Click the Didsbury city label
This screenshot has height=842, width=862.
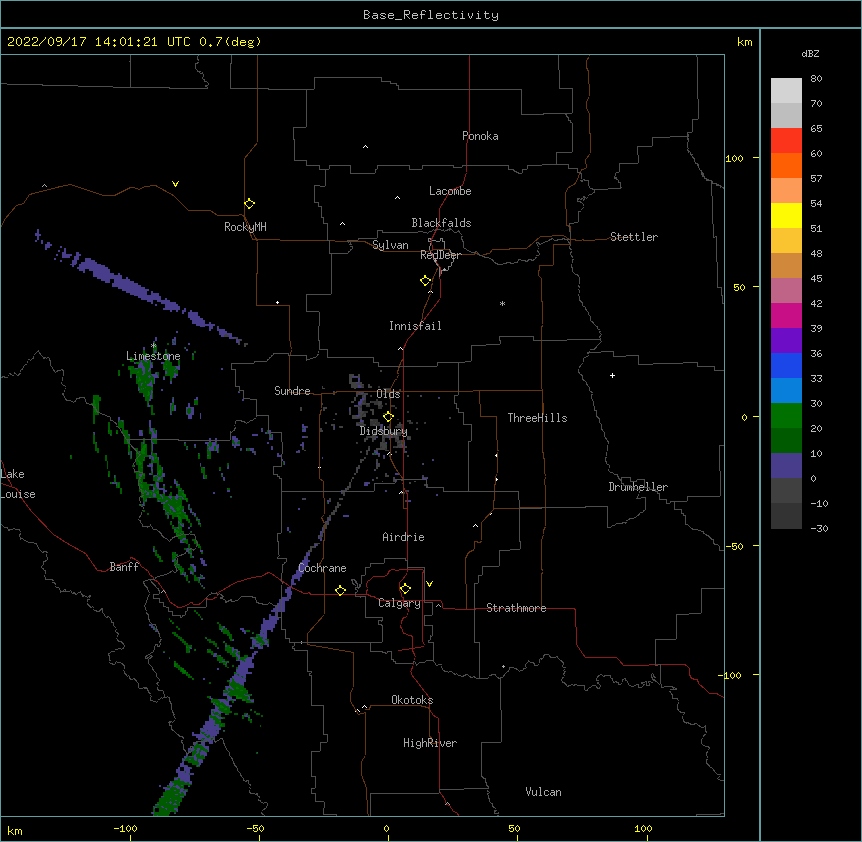tap(384, 431)
